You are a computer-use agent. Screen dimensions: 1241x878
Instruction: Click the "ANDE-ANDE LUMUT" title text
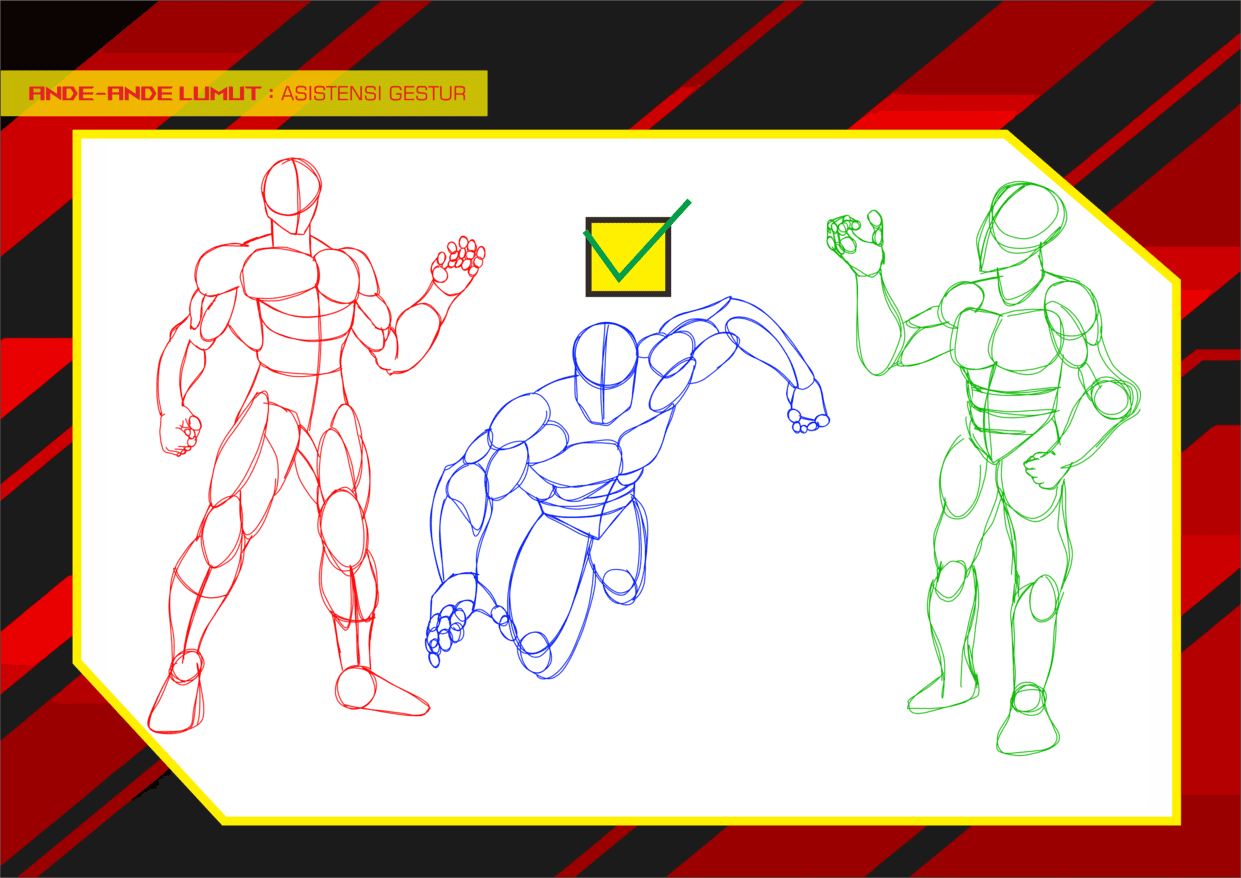tap(143, 94)
